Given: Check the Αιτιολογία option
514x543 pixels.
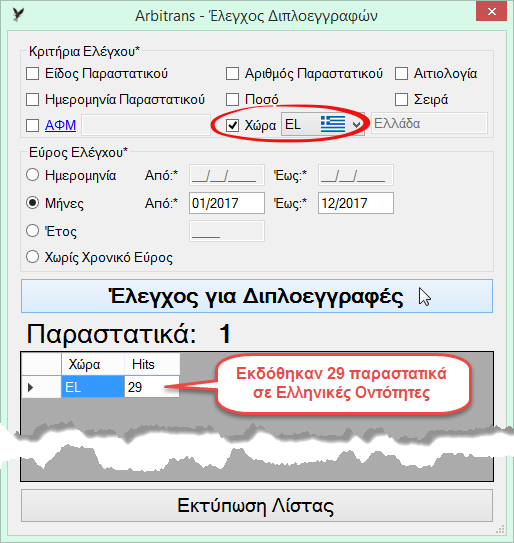Looking at the screenshot, I should coord(401,73).
